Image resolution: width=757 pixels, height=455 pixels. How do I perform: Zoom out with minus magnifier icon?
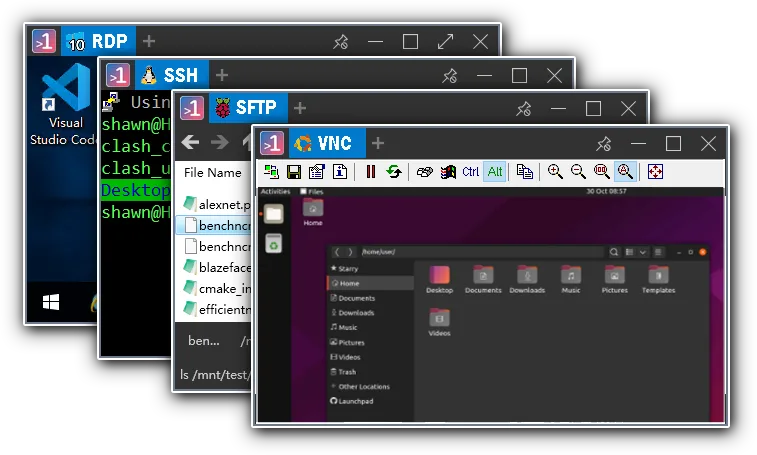pyautogui.click(x=578, y=171)
